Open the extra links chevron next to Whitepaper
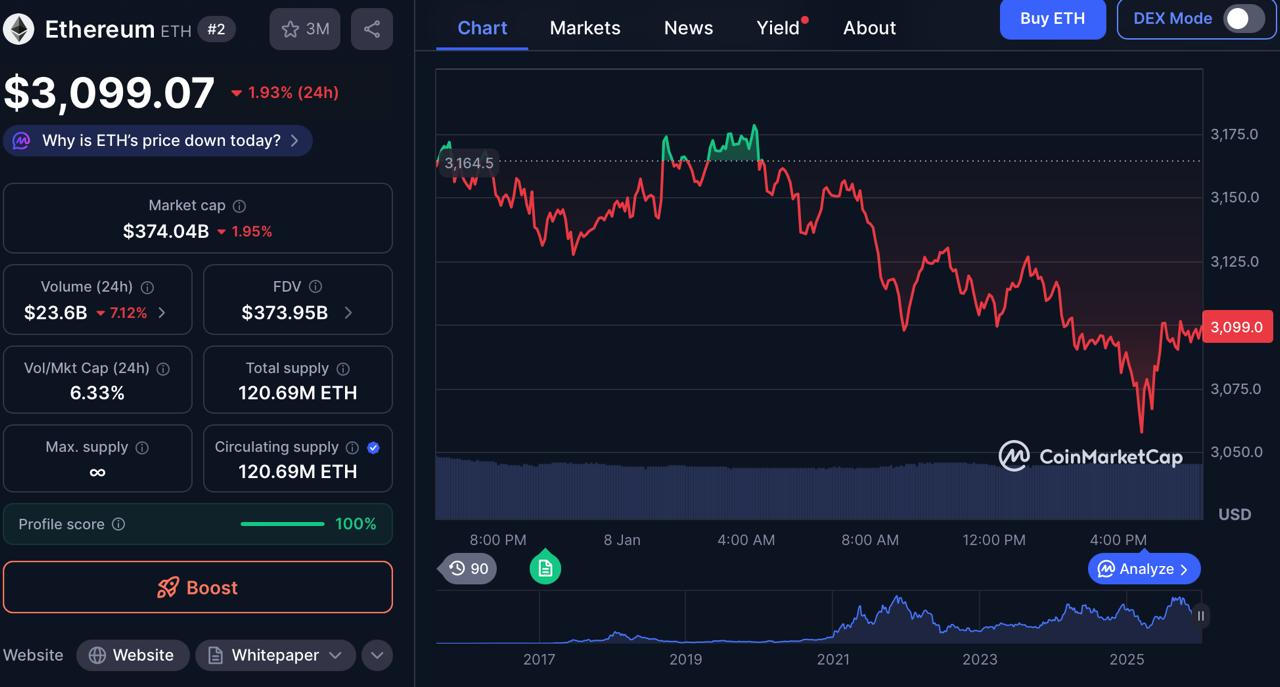Screen dimensions: 1280x687 point(377,655)
